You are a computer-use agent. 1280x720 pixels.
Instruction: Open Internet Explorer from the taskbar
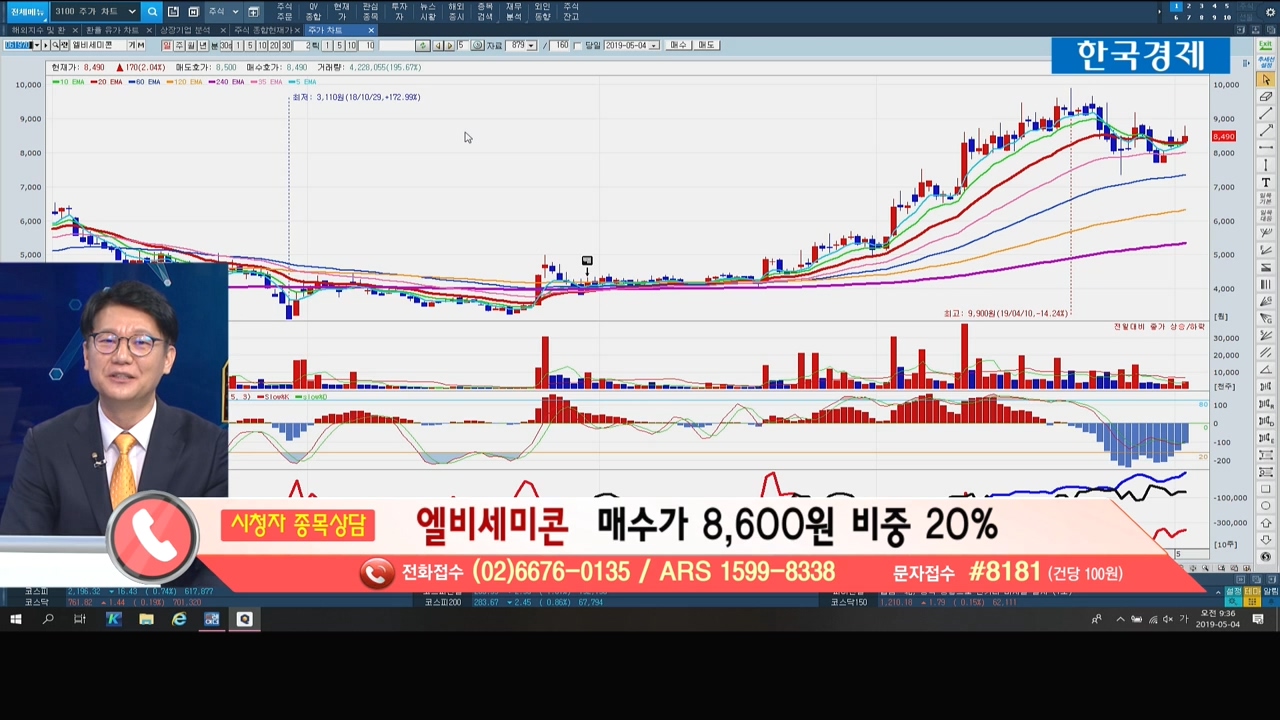click(x=179, y=620)
